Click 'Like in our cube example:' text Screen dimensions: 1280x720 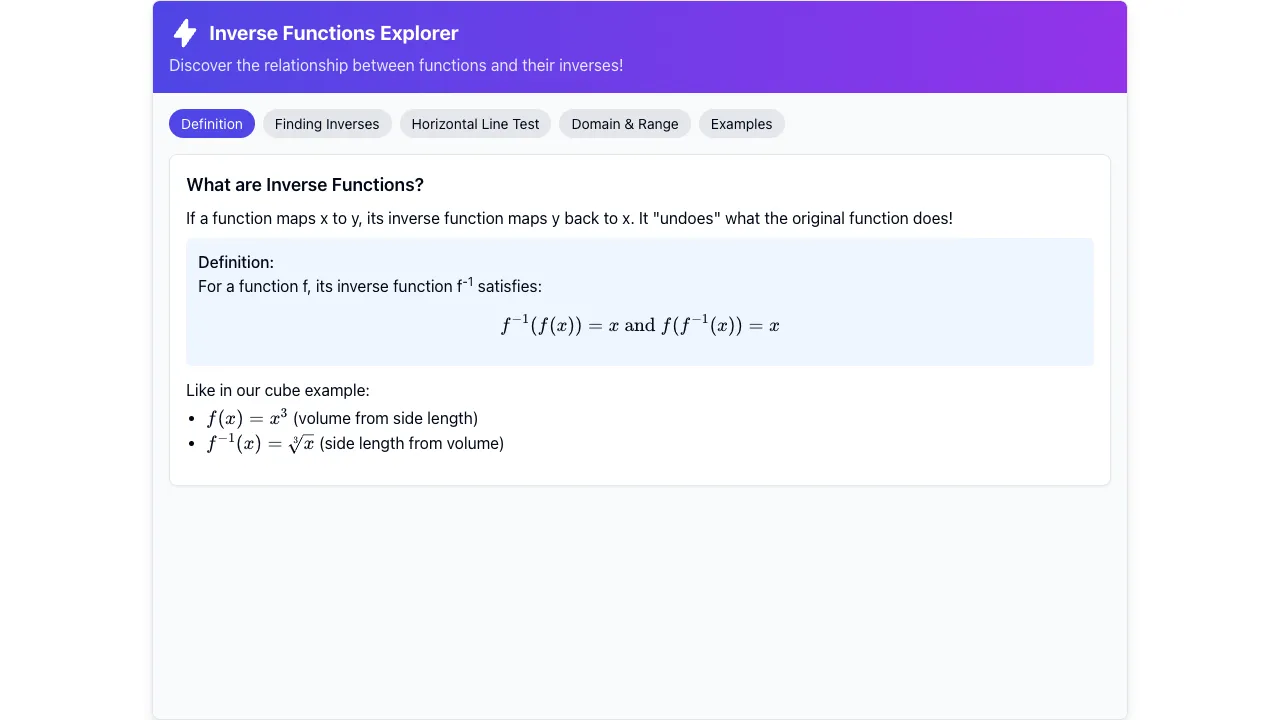pos(278,390)
